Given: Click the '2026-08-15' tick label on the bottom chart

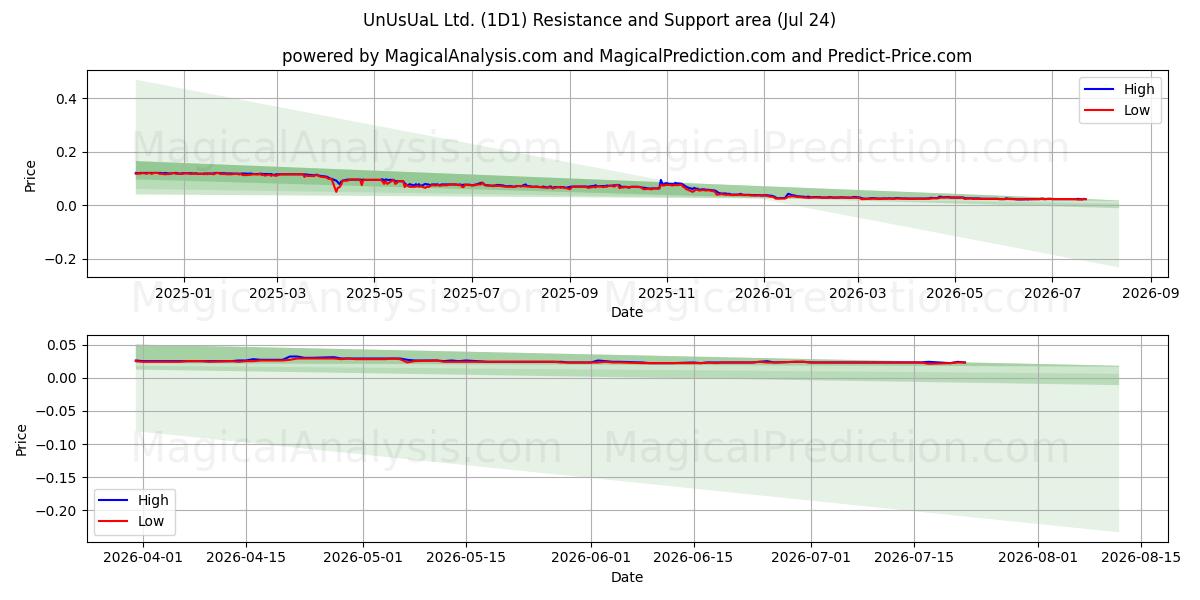Looking at the screenshot, I should coord(1143,558).
